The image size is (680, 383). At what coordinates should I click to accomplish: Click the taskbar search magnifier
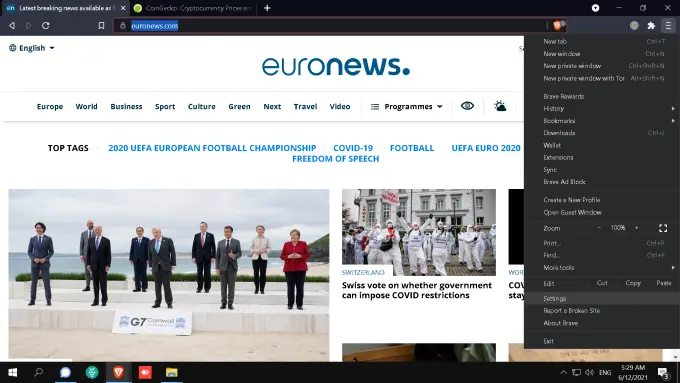point(39,372)
